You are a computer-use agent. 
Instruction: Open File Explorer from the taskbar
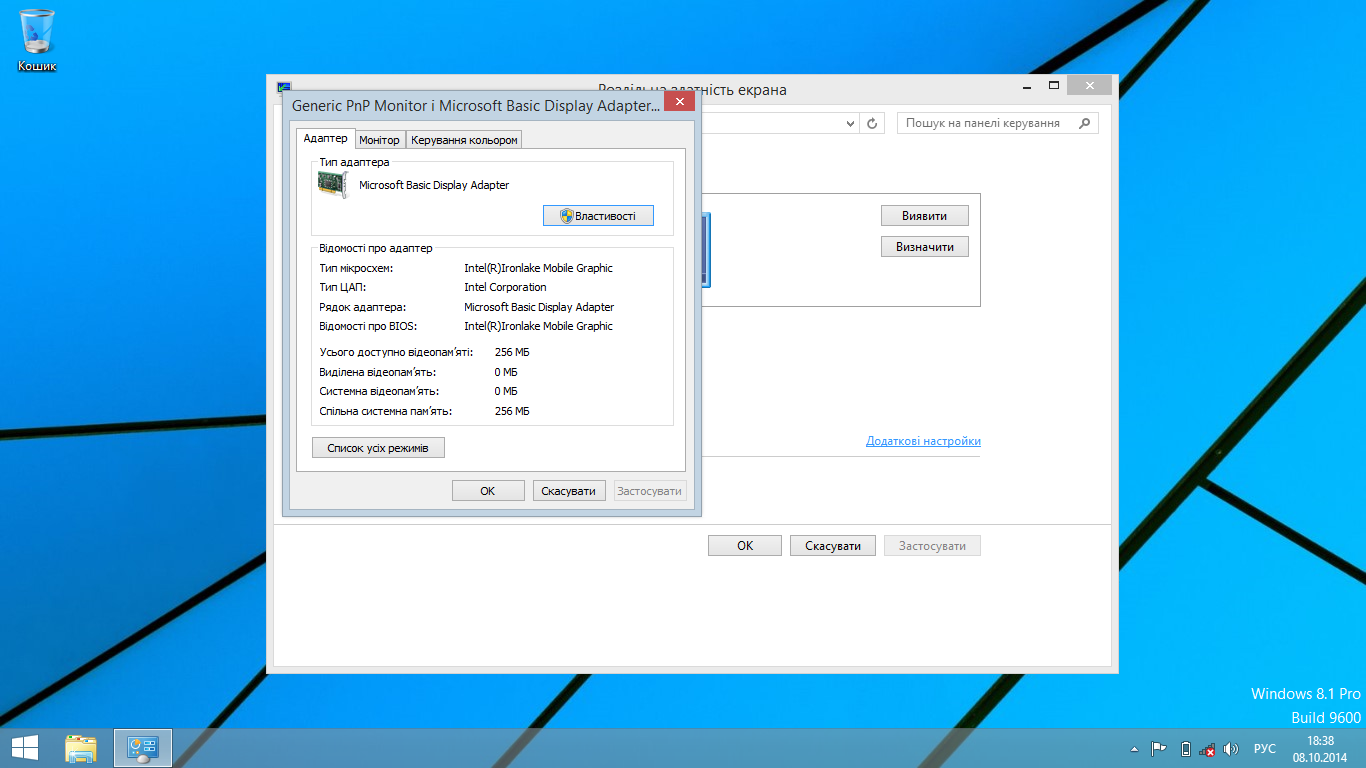(x=81, y=748)
